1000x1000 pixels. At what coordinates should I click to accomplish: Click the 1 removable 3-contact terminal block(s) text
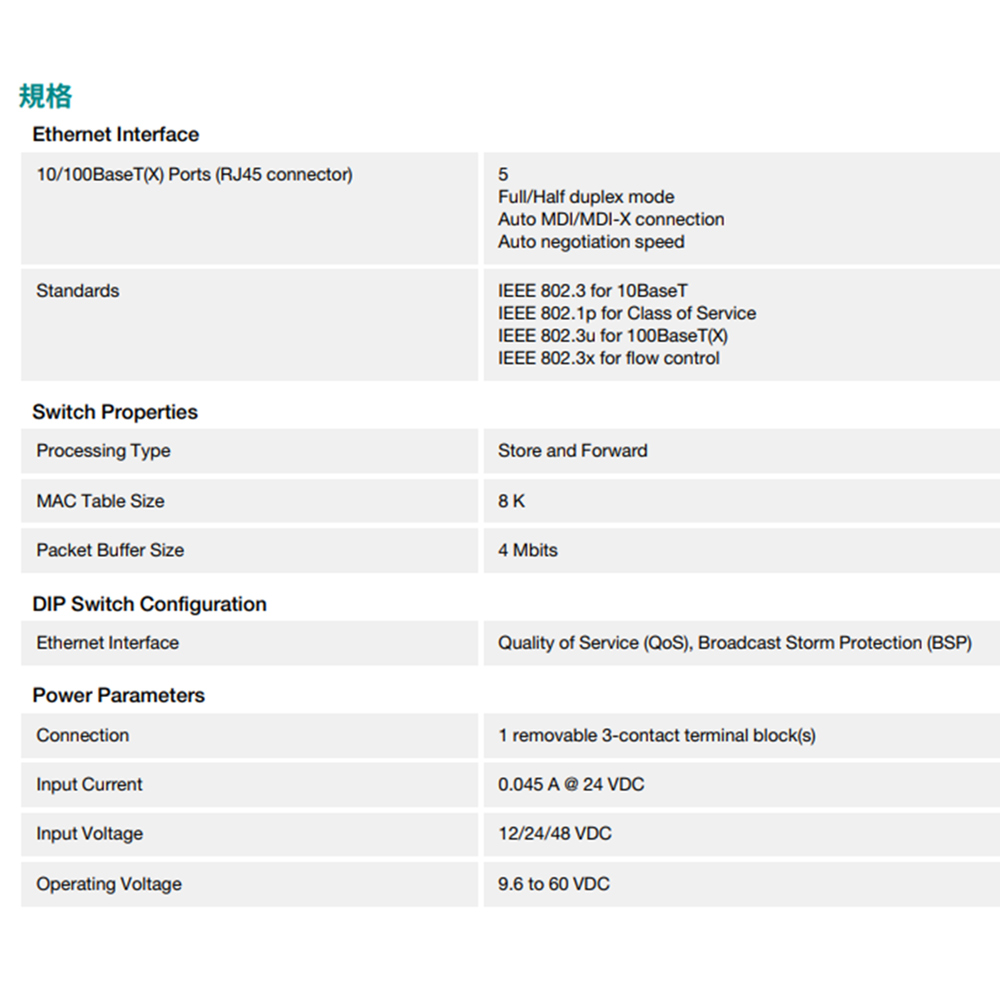pos(656,735)
